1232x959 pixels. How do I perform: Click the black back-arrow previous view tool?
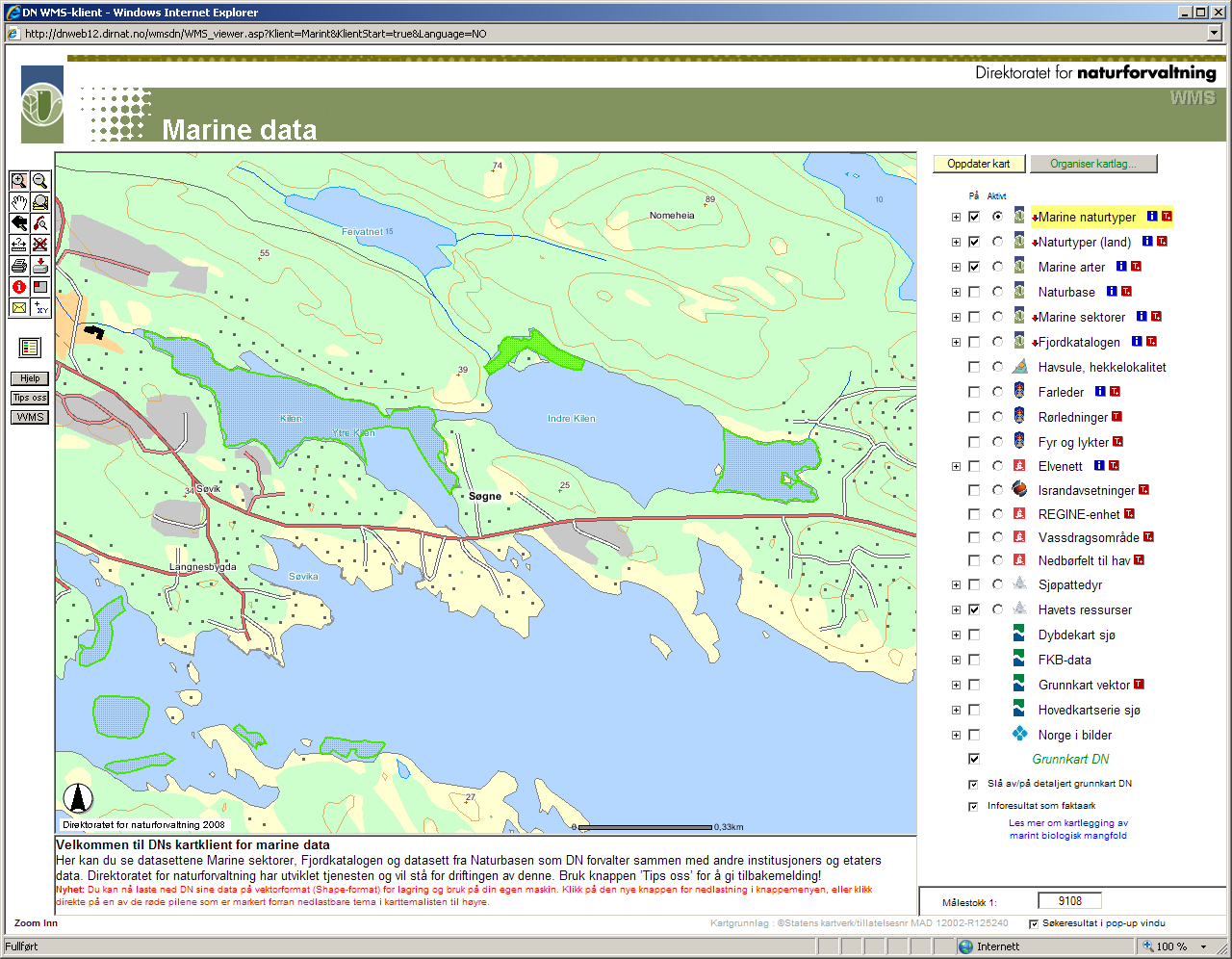tap(19, 222)
